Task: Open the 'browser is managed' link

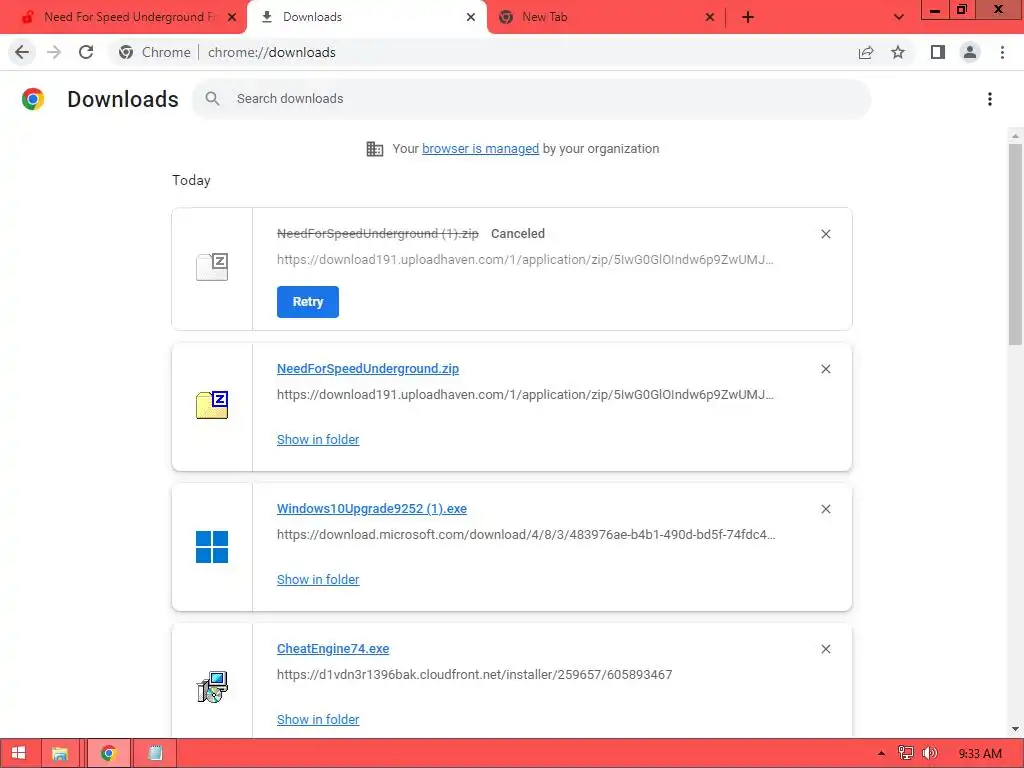Action: point(481,149)
